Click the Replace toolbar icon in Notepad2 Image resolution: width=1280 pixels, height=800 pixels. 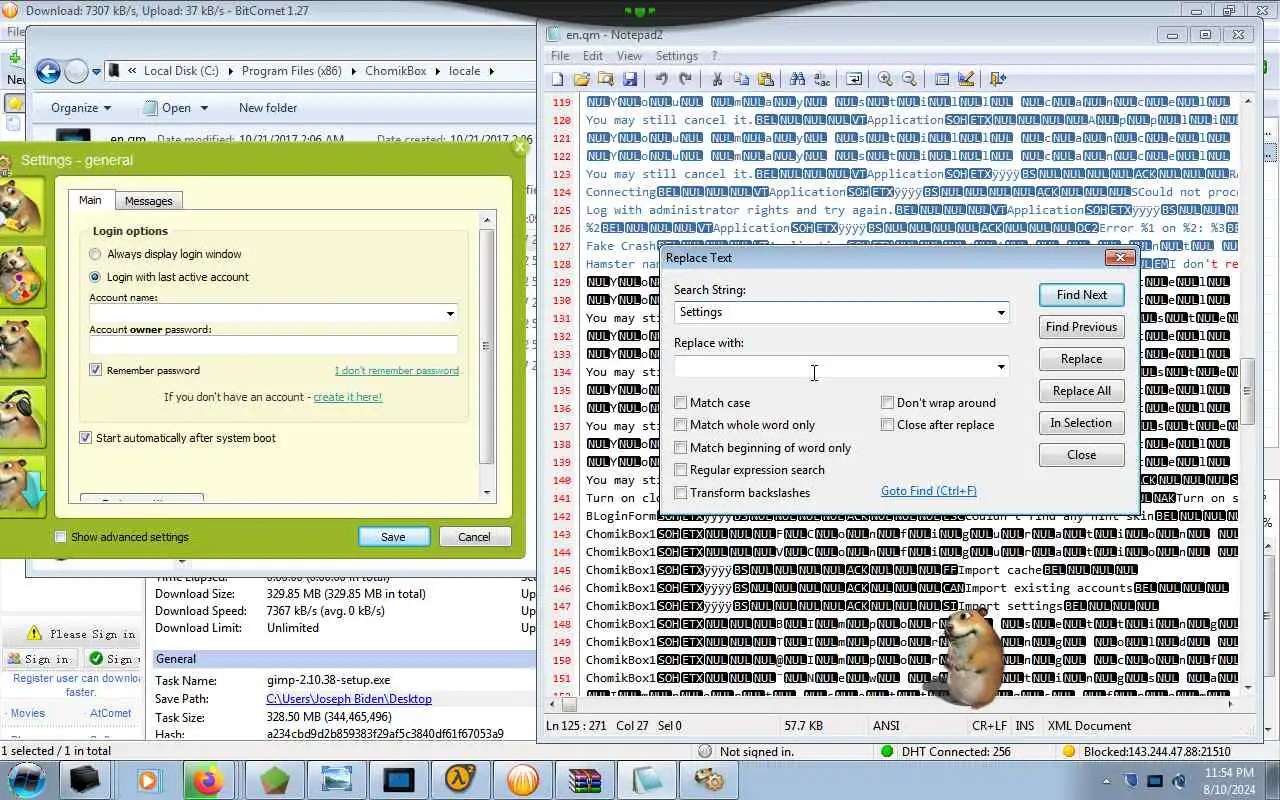coord(821,79)
